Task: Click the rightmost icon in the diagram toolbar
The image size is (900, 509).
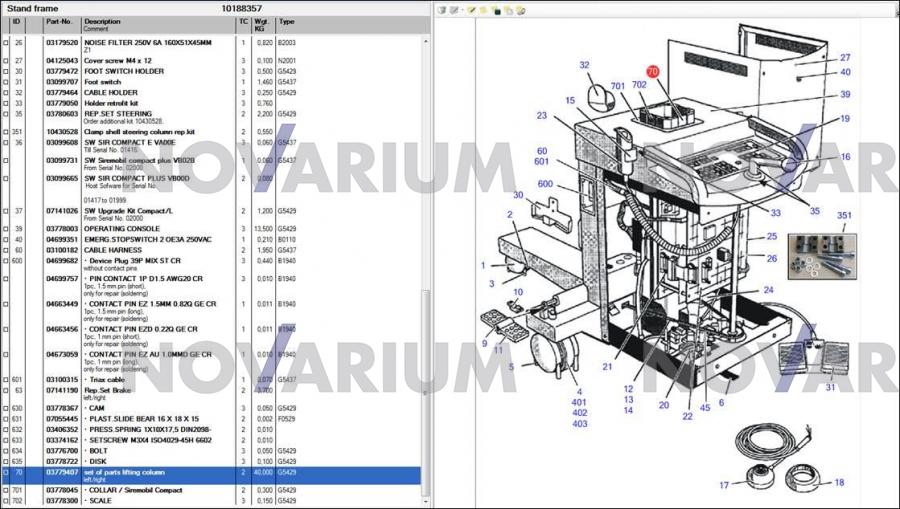Action: tap(520, 10)
